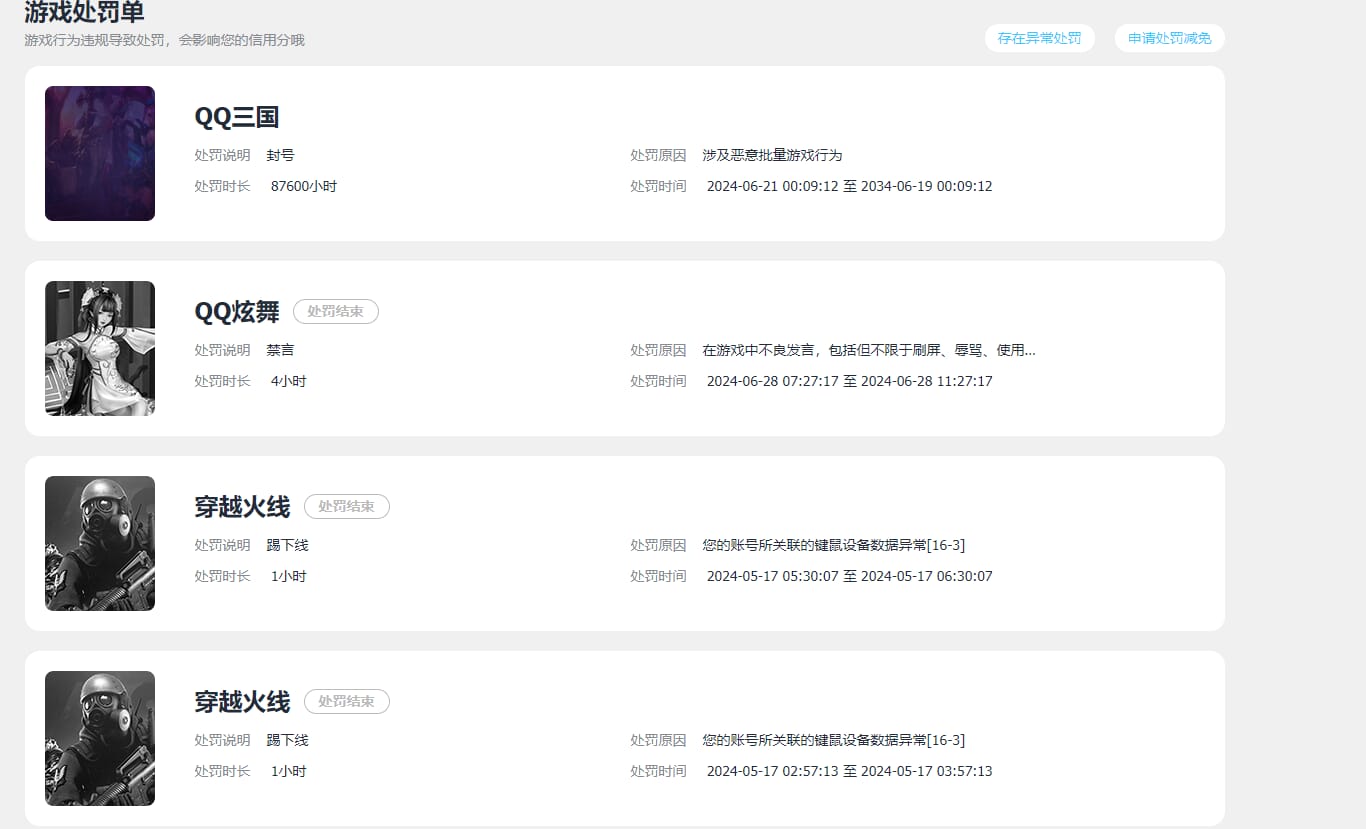Click the 处罚原因 label in the QQ三国 card
Image resolution: width=1366 pixels, height=829 pixels.
pos(658,156)
